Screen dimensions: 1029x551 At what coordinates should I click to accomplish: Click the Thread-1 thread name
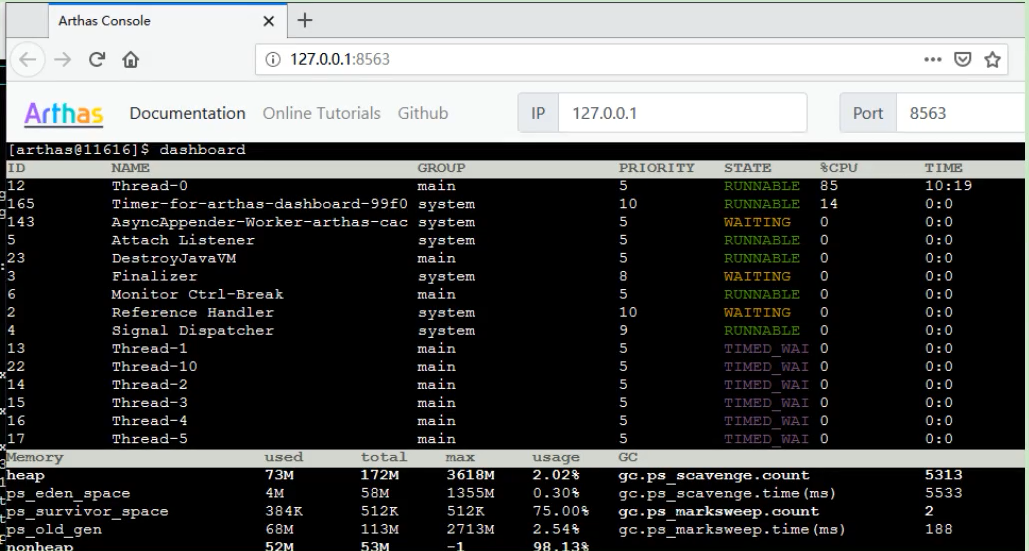(150, 348)
